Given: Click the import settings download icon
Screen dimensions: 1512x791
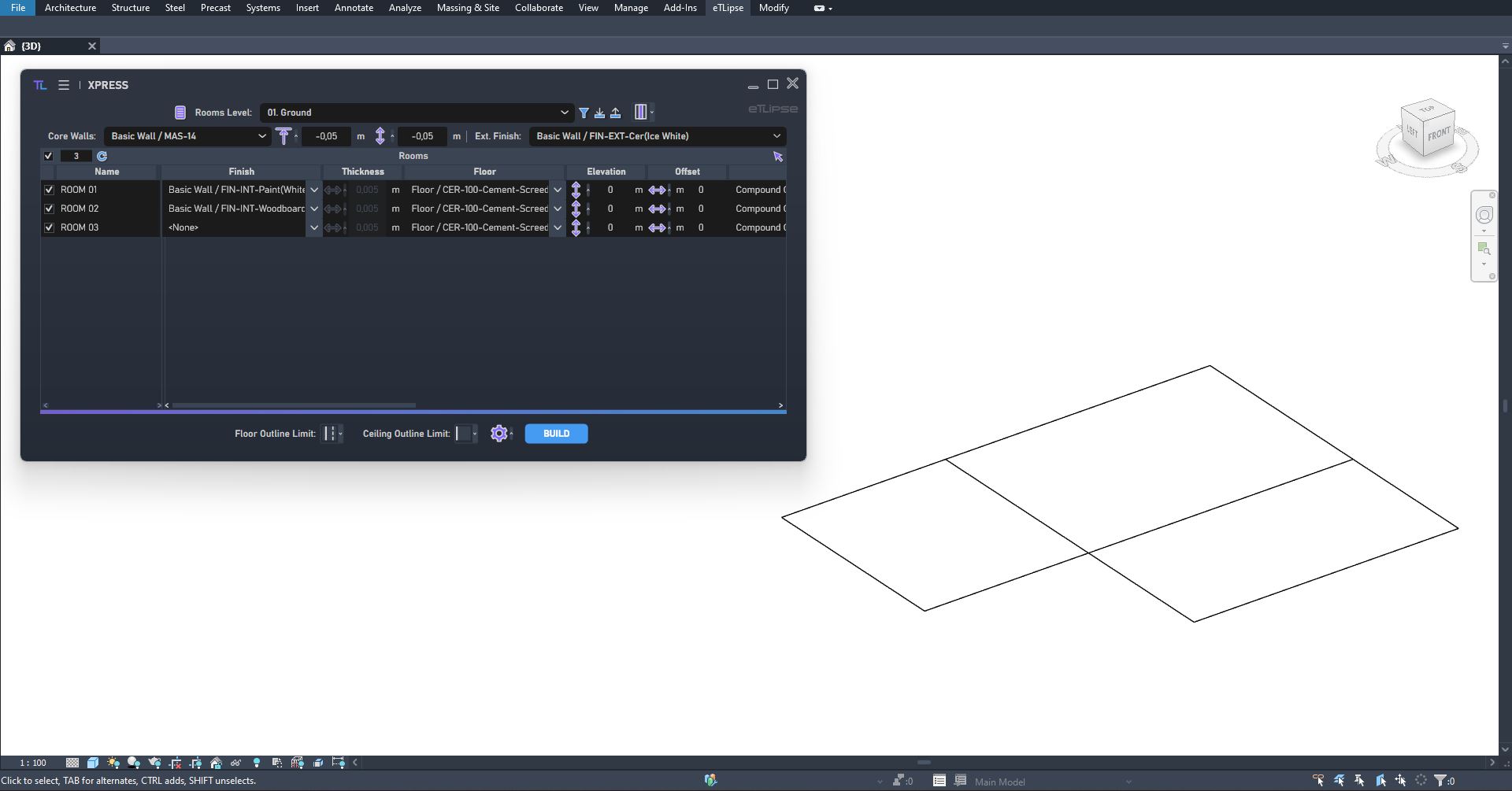Looking at the screenshot, I should 599,113.
